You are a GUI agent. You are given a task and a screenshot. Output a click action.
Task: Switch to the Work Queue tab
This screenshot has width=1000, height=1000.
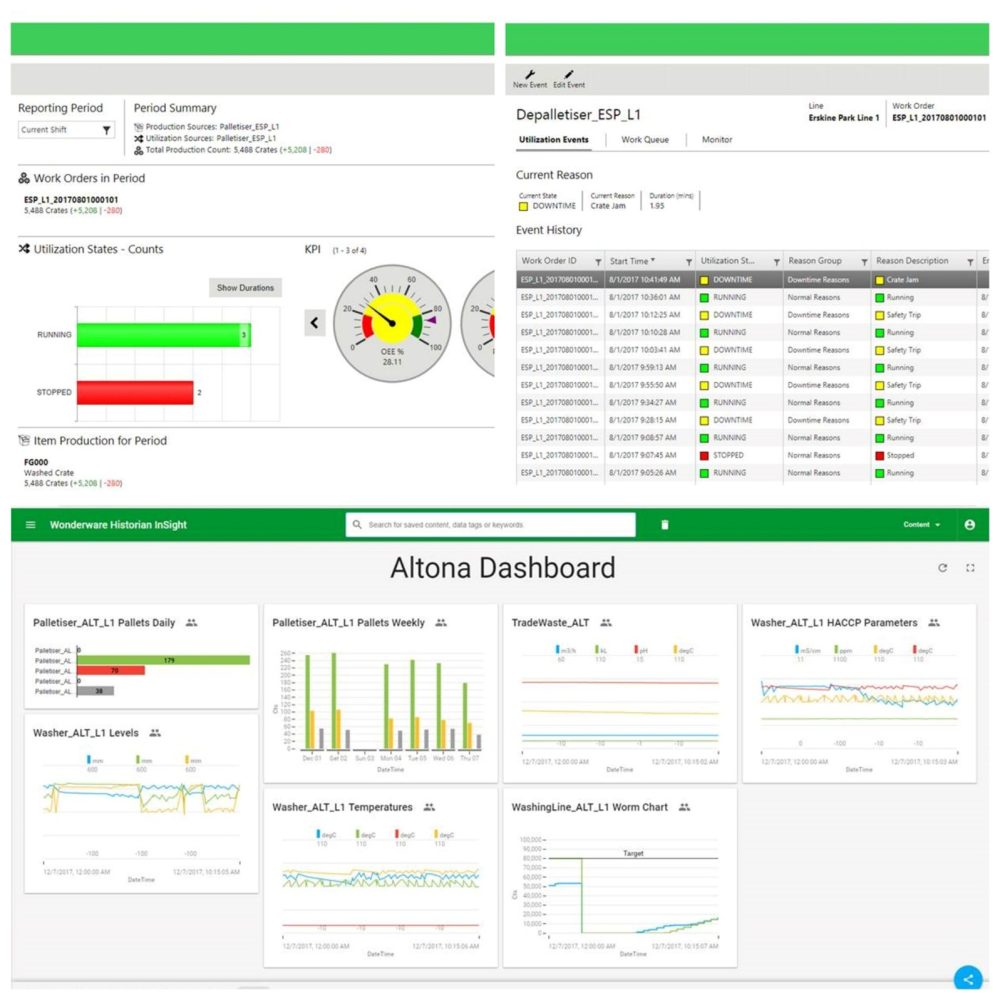pyautogui.click(x=645, y=140)
